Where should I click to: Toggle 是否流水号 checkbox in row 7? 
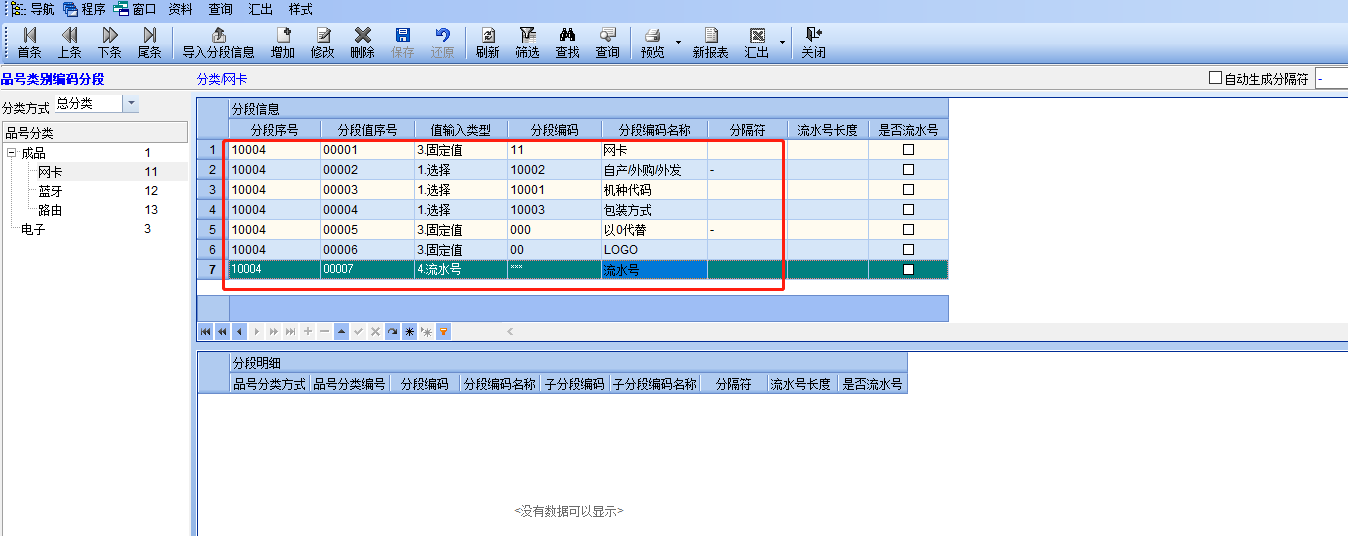pyautogui.click(x=908, y=269)
